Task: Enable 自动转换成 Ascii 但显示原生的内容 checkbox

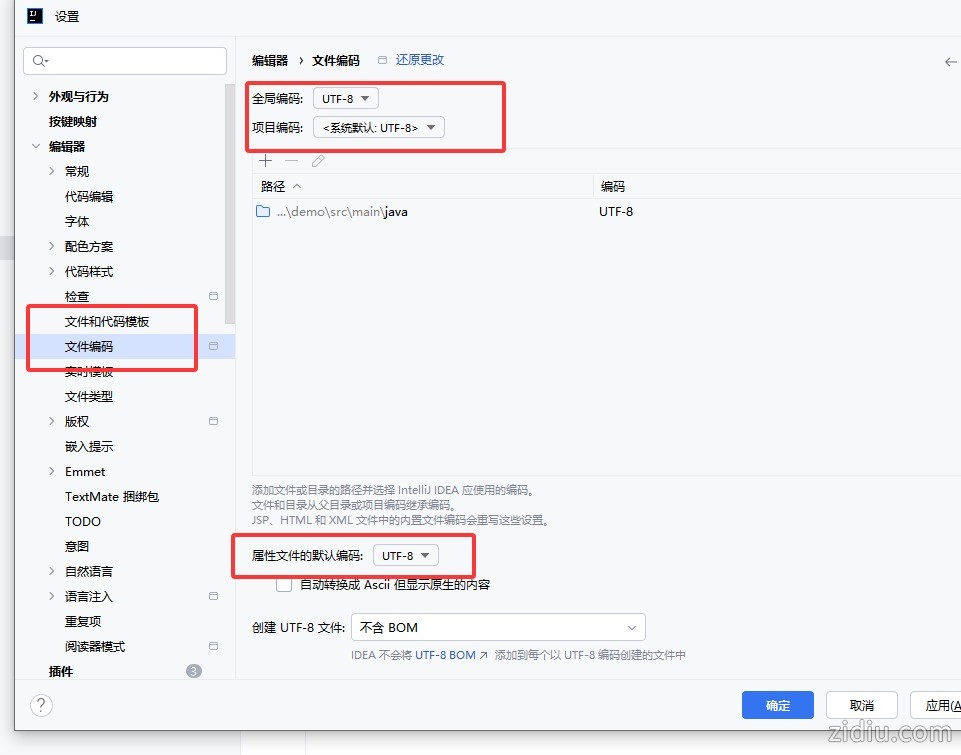Action: pyautogui.click(x=284, y=584)
